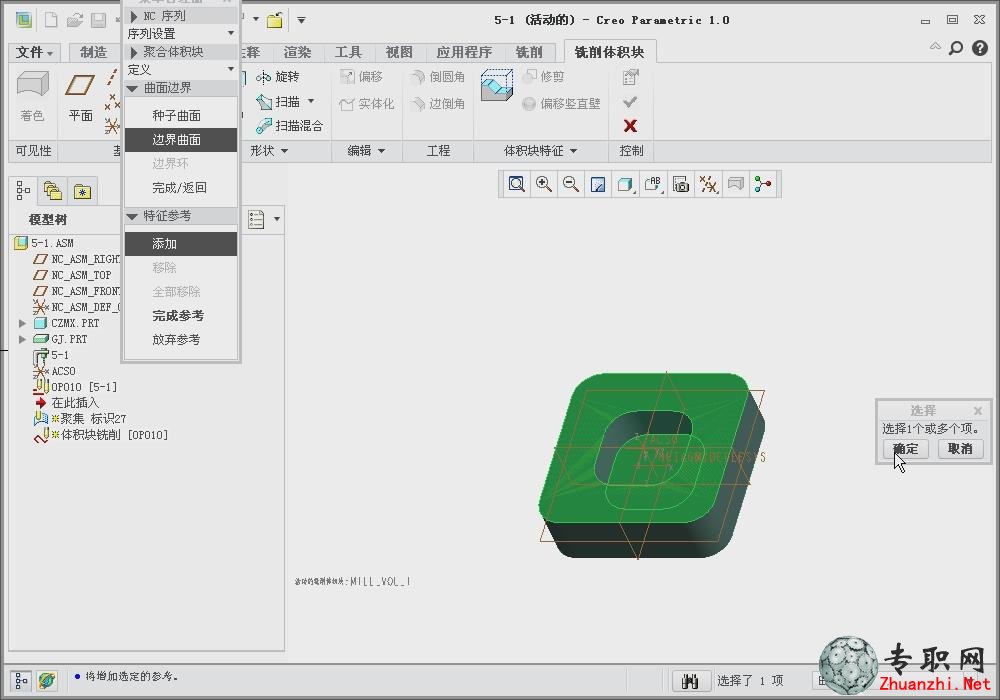
Task: Click the annotation display AB icon
Action: [x=653, y=184]
